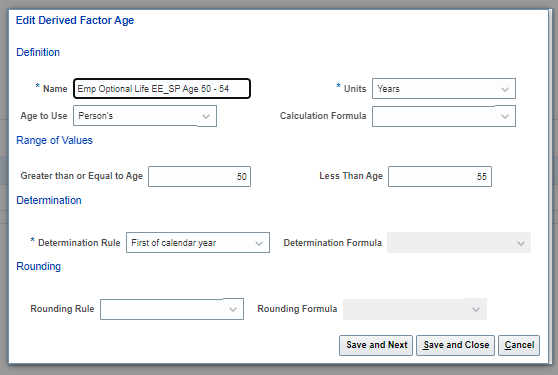Click the Save and Next button
Image resolution: width=558 pixels, height=375 pixels.
pyautogui.click(x=376, y=345)
